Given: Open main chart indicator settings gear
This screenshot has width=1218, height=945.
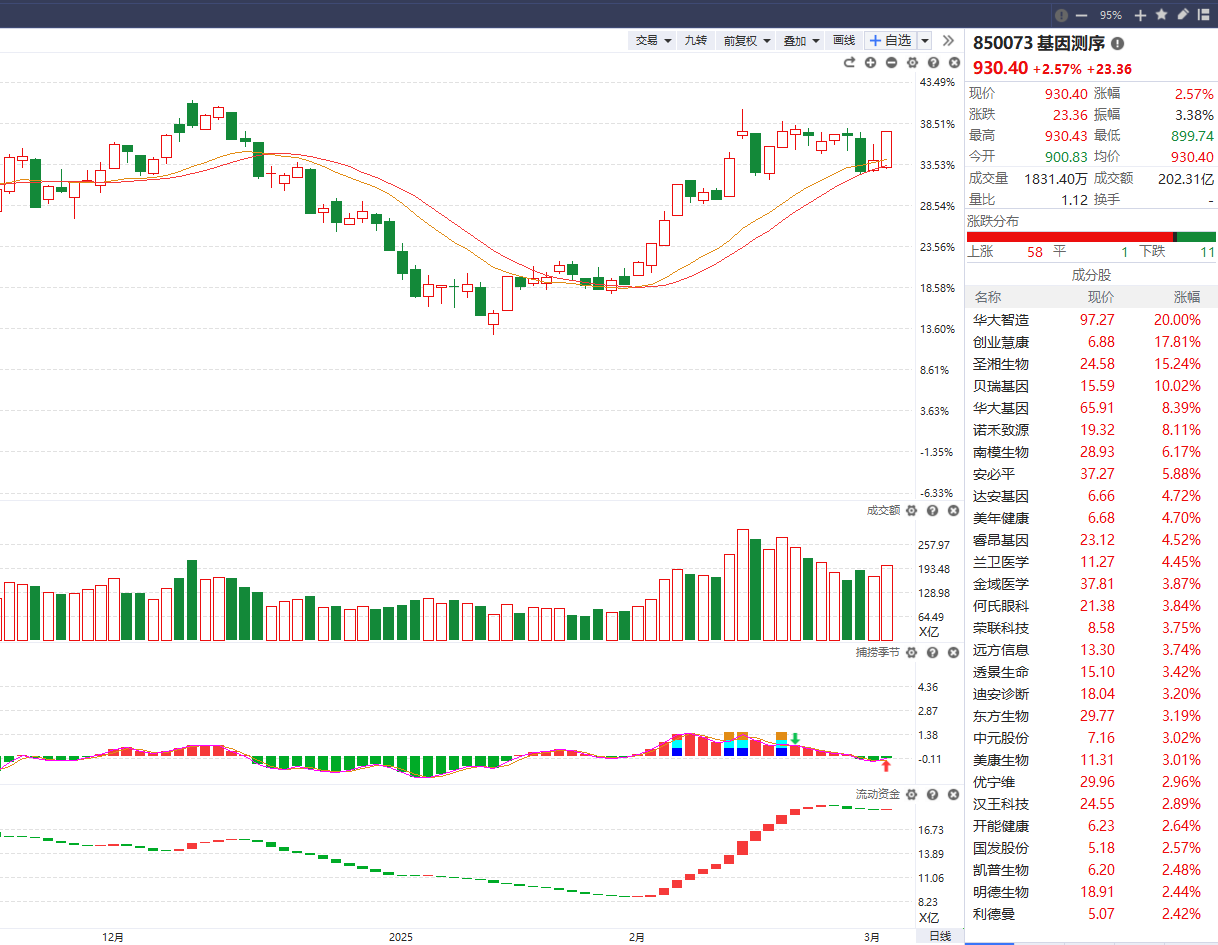Looking at the screenshot, I should pyautogui.click(x=912, y=63).
